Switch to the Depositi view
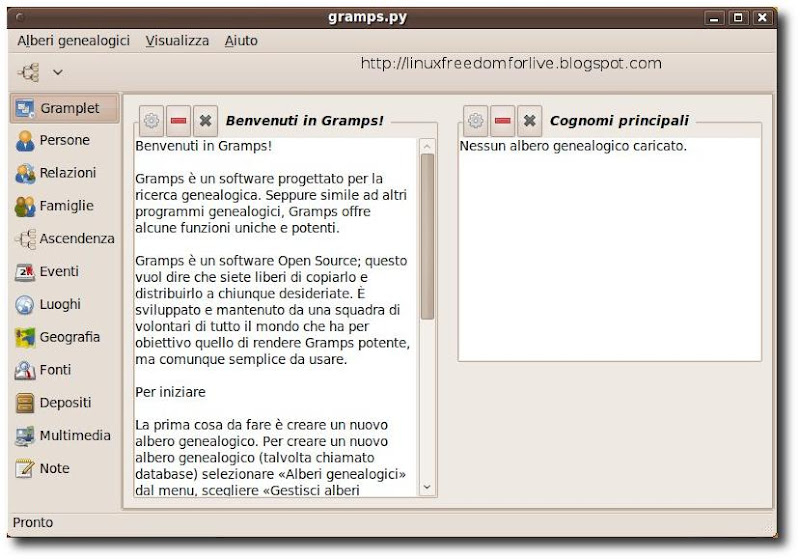800x560 pixels. tap(64, 403)
